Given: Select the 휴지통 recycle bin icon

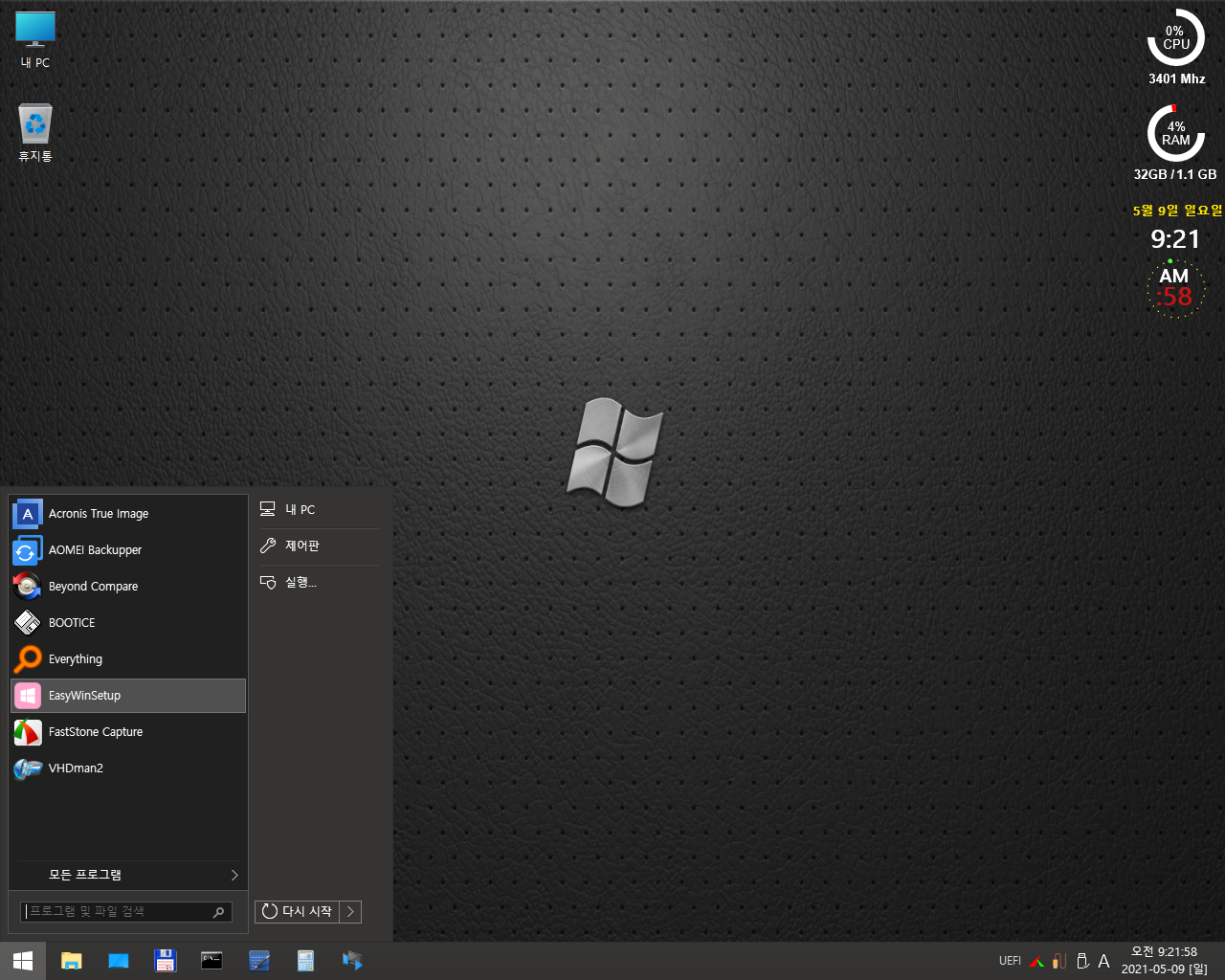Looking at the screenshot, I should (x=35, y=133).
